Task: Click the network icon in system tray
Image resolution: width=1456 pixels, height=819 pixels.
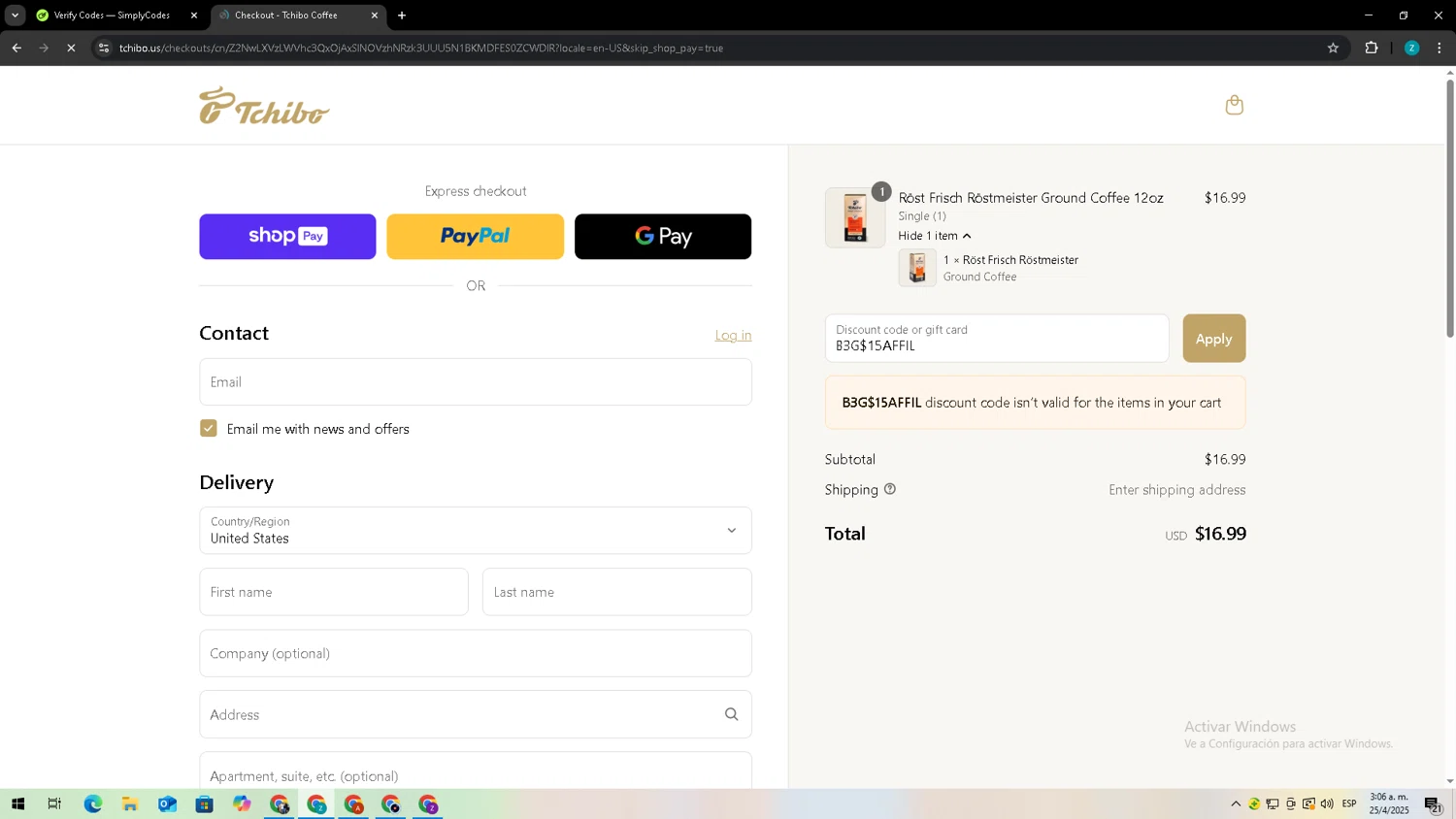Action: [1273, 803]
